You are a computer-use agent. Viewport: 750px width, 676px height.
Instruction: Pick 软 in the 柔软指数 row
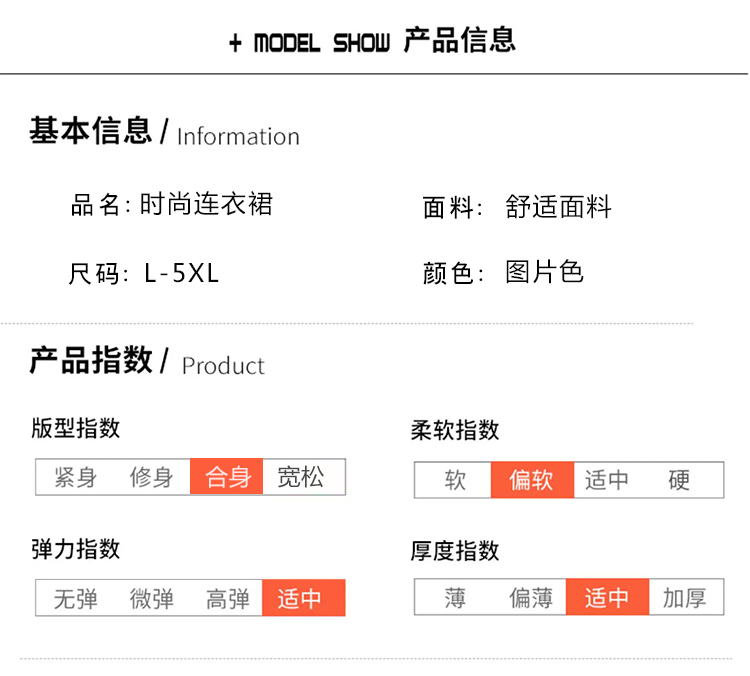pyautogui.click(x=454, y=480)
